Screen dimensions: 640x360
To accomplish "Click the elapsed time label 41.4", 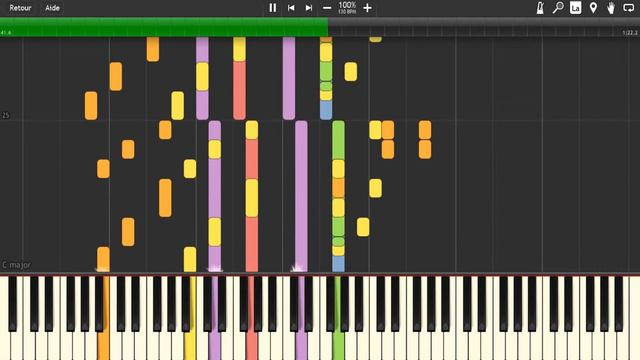I will [x=6, y=33].
